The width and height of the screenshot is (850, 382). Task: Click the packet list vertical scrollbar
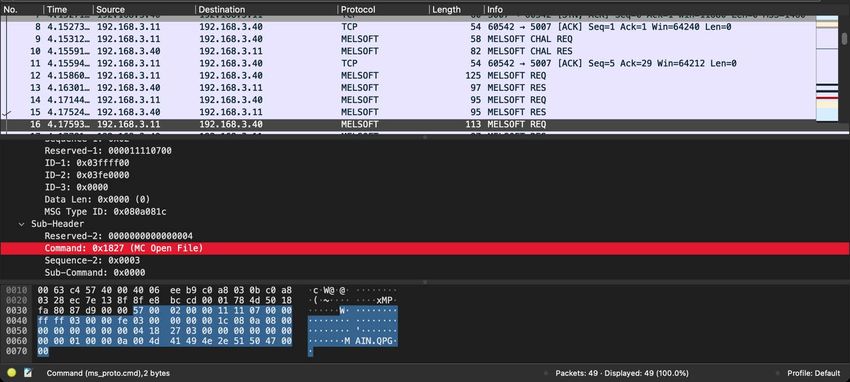(844, 39)
